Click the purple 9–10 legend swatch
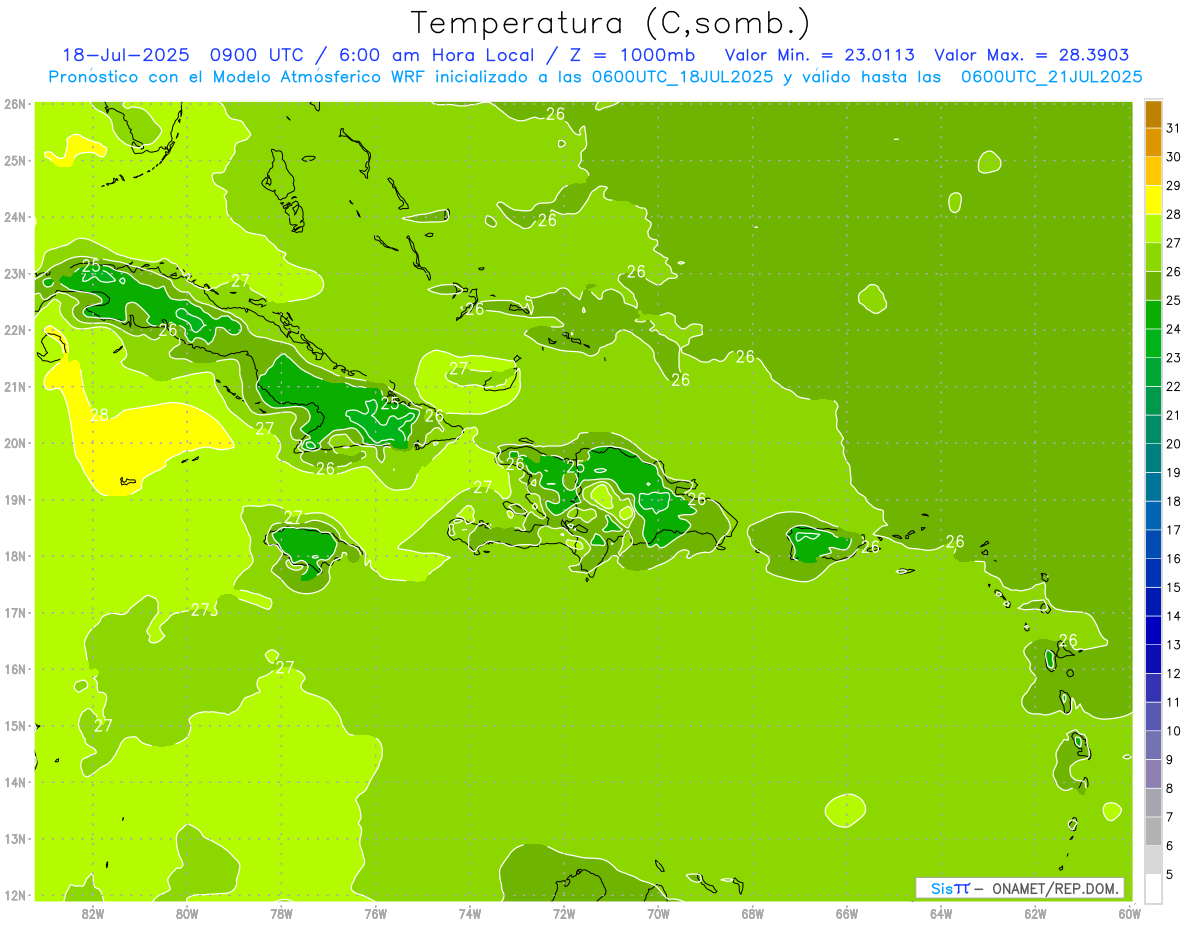Viewport: 1200px width, 927px height. (x=1153, y=745)
